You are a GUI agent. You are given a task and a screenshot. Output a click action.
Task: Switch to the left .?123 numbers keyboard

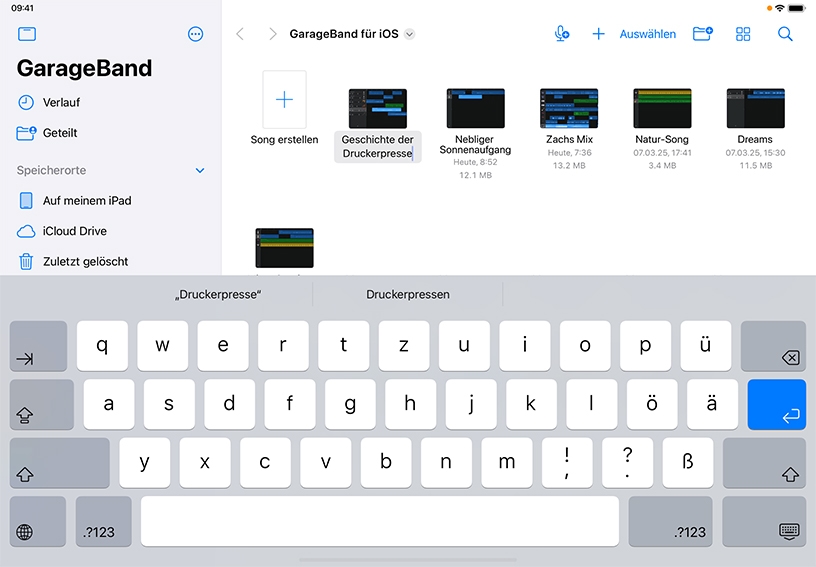[x=104, y=521]
